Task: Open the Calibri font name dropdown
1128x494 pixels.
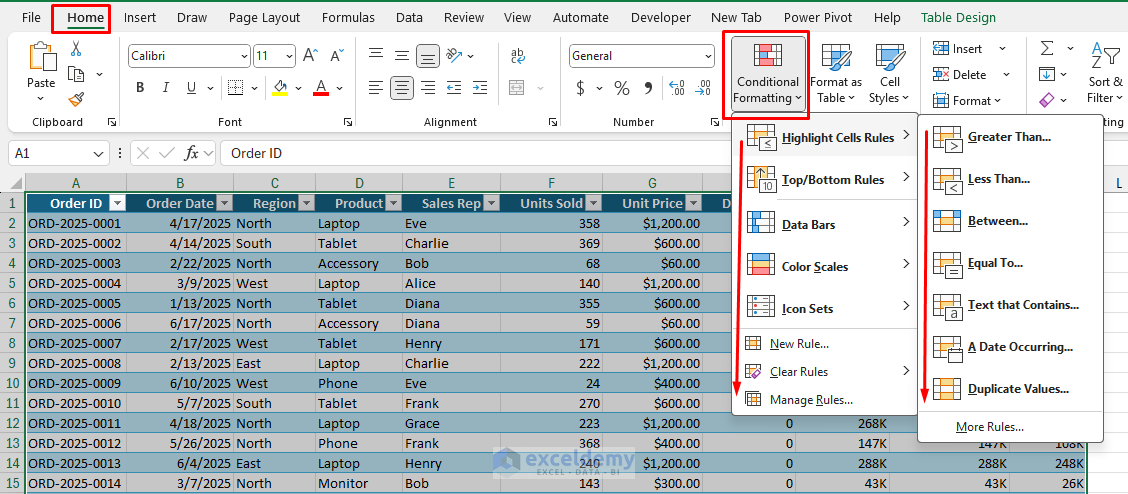Action: 244,56
